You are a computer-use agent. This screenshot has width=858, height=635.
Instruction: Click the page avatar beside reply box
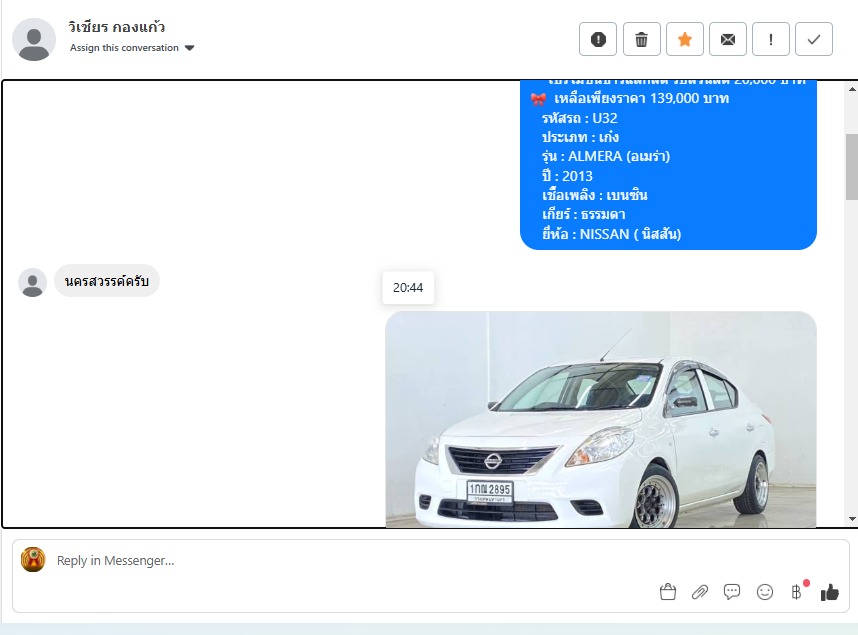click(33, 559)
